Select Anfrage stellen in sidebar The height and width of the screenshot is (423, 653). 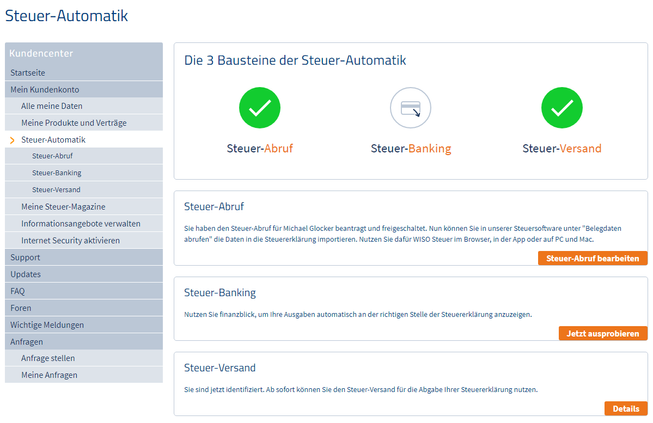pos(48,358)
